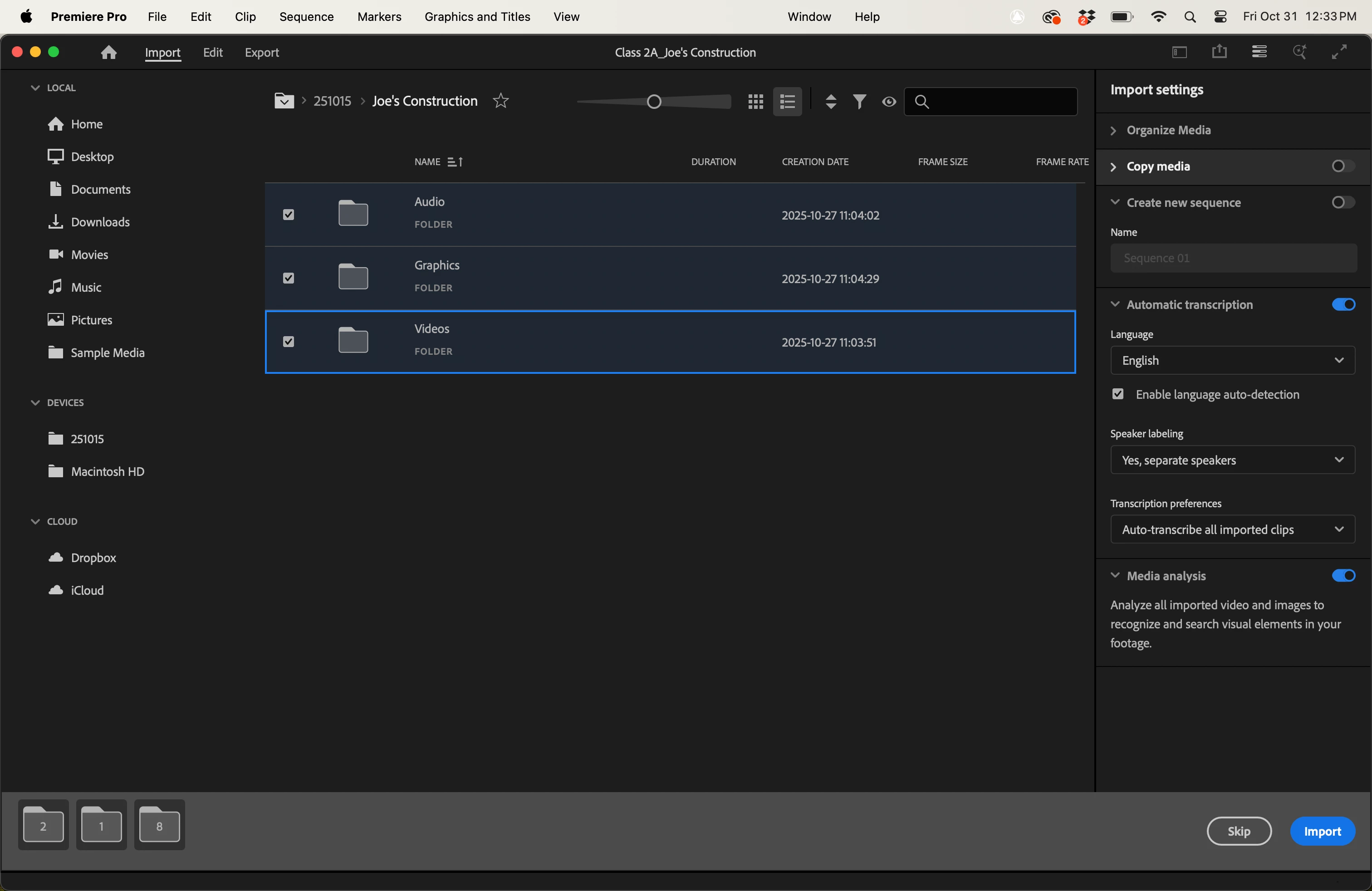Image resolution: width=1372 pixels, height=891 pixels.
Task: Adjust the thumbnail size slider handle
Action: [654, 102]
